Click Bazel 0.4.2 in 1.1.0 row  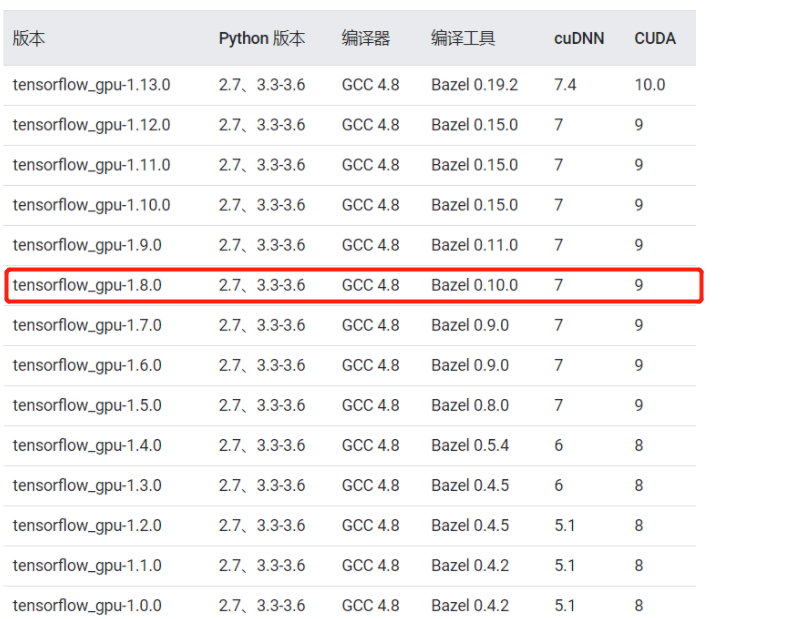click(470, 566)
